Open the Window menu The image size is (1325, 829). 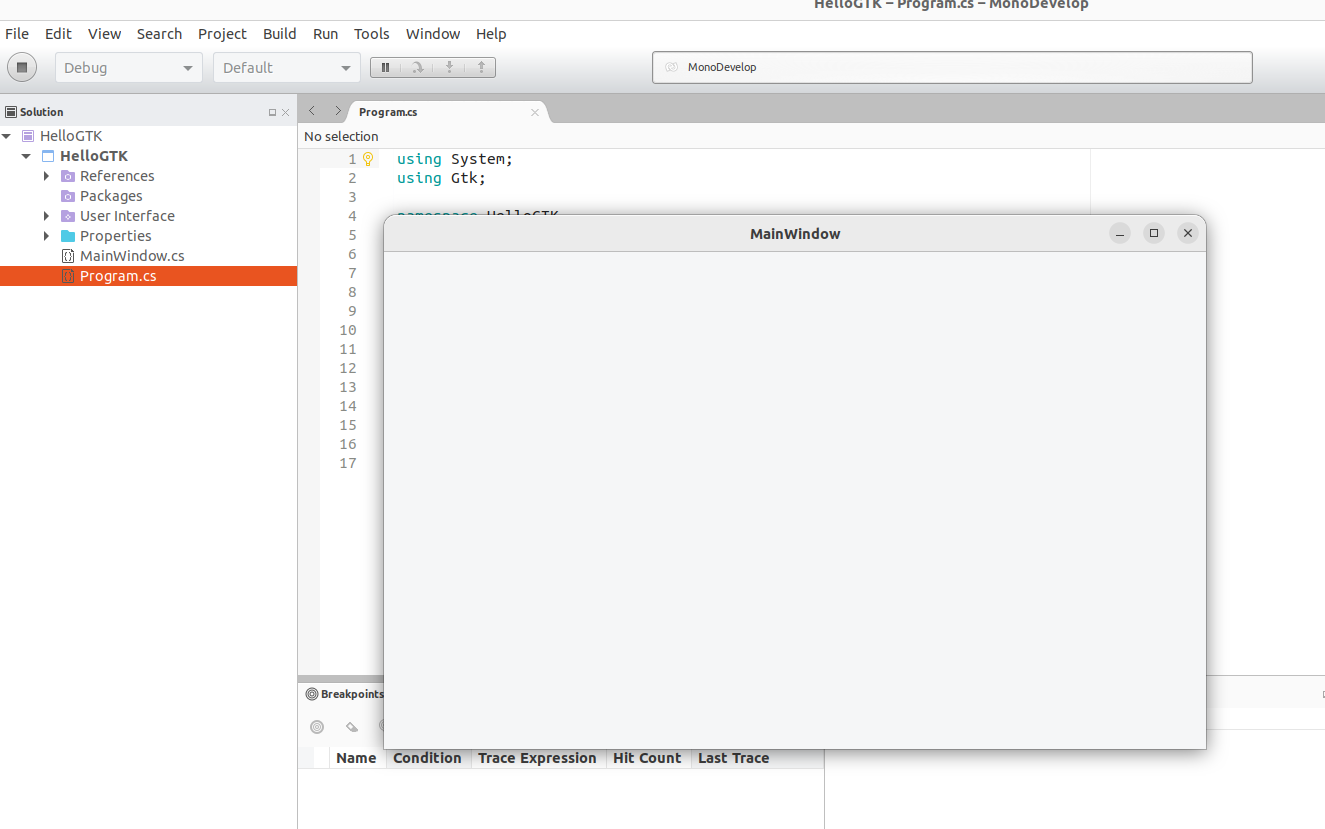coord(433,34)
